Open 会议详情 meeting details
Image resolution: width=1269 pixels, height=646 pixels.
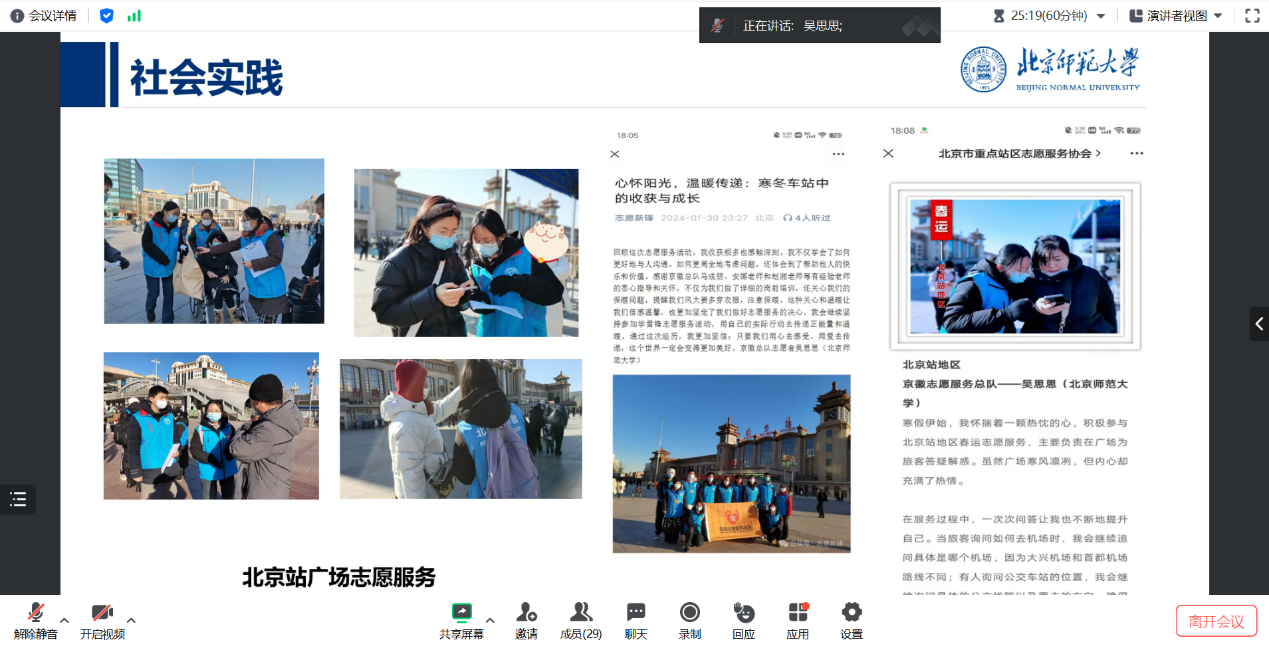(x=43, y=15)
